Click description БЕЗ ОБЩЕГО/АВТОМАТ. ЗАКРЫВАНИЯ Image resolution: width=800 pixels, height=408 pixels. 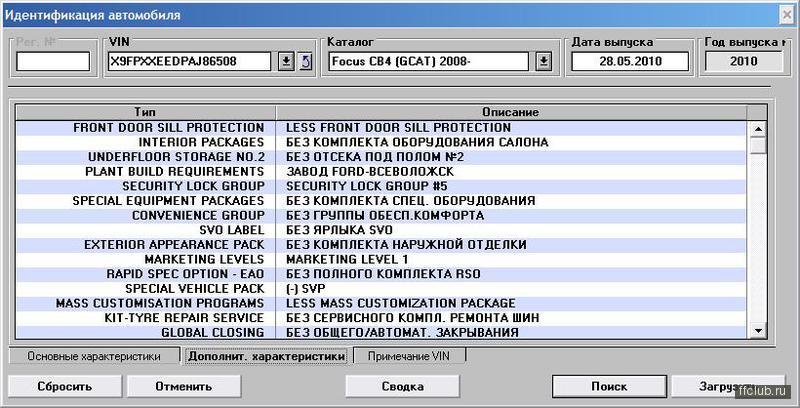click(x=402, y=333)
